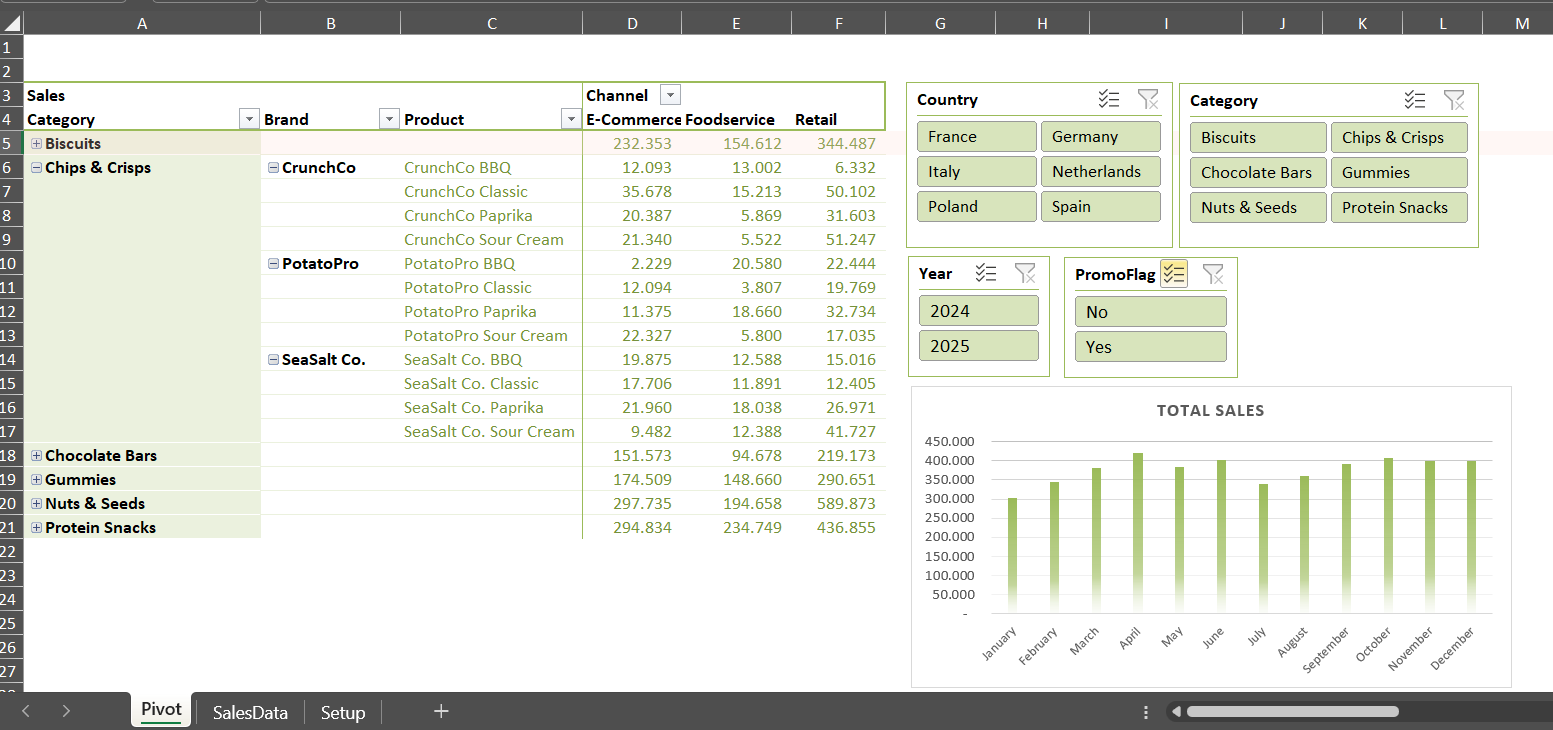Viewport: 1553px width, 730px height.
Task: Click the horizontal scrollbar thumb
Action: 1292,711
